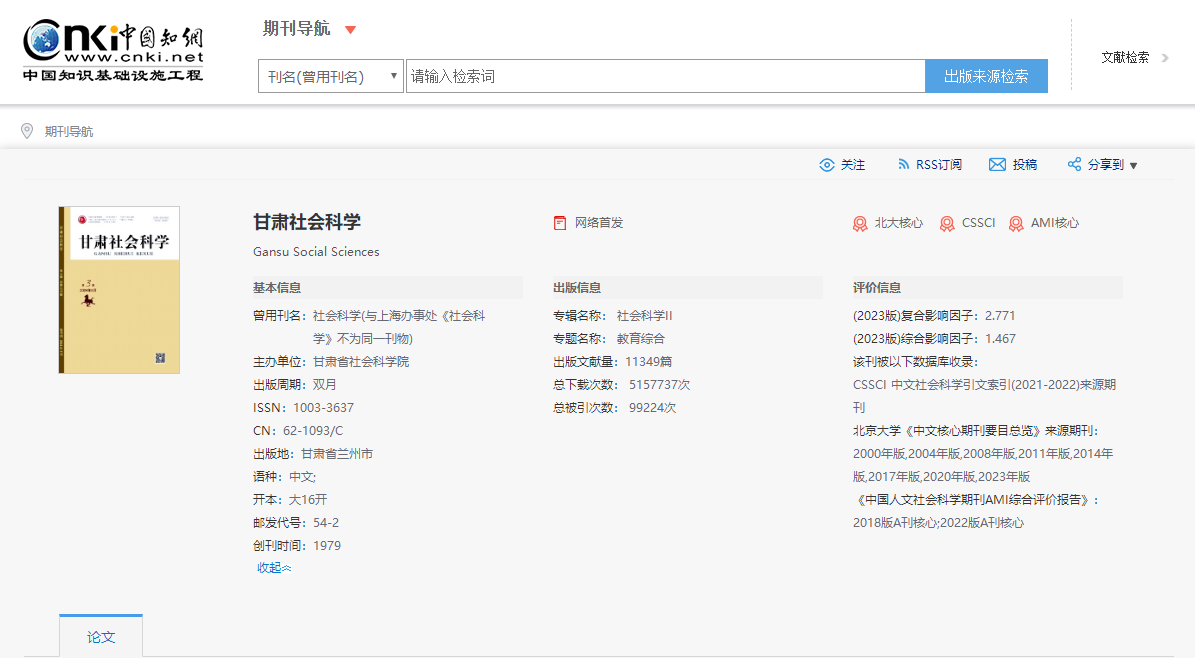Click the 期刊导航 breadcrumb link
This screenshot has width=1195, height=658.
pos(69,131)
